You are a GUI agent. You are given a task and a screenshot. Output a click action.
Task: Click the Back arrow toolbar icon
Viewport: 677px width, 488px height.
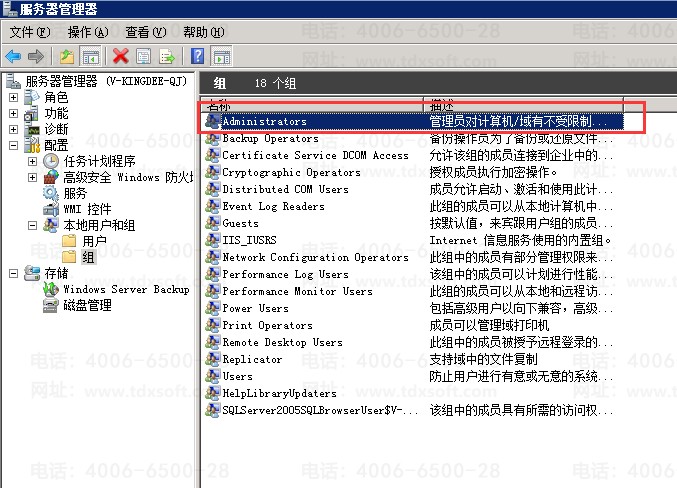pyautogui.click(x=13, y=56)
